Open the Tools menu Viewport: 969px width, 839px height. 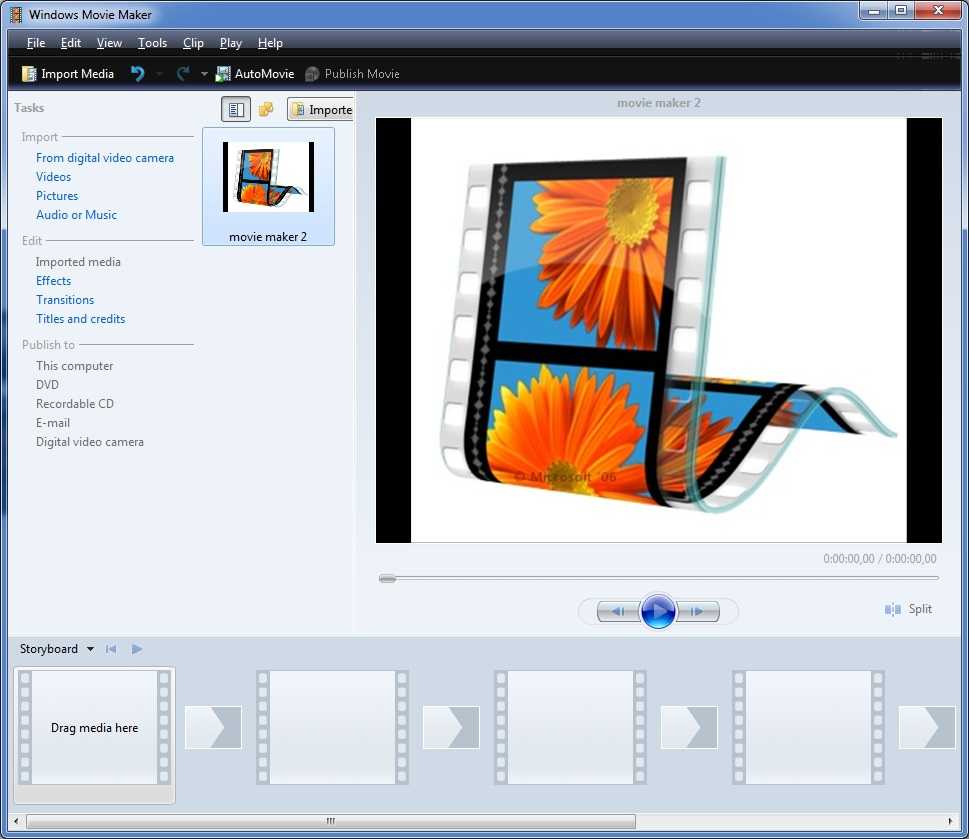point(152,43)
